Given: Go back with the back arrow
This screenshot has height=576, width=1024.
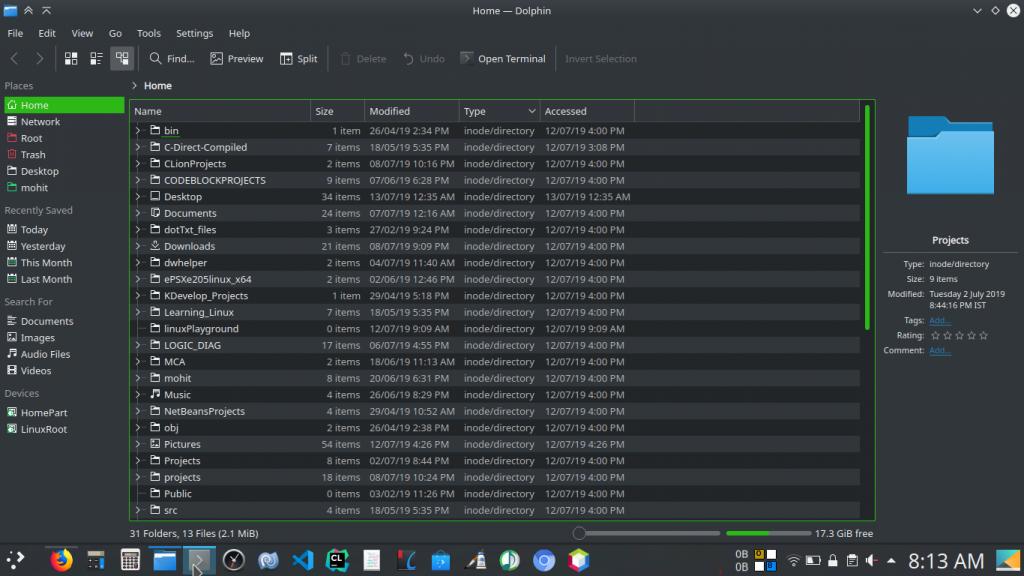Looking at the screenshot, I should [x=14, y=59].
